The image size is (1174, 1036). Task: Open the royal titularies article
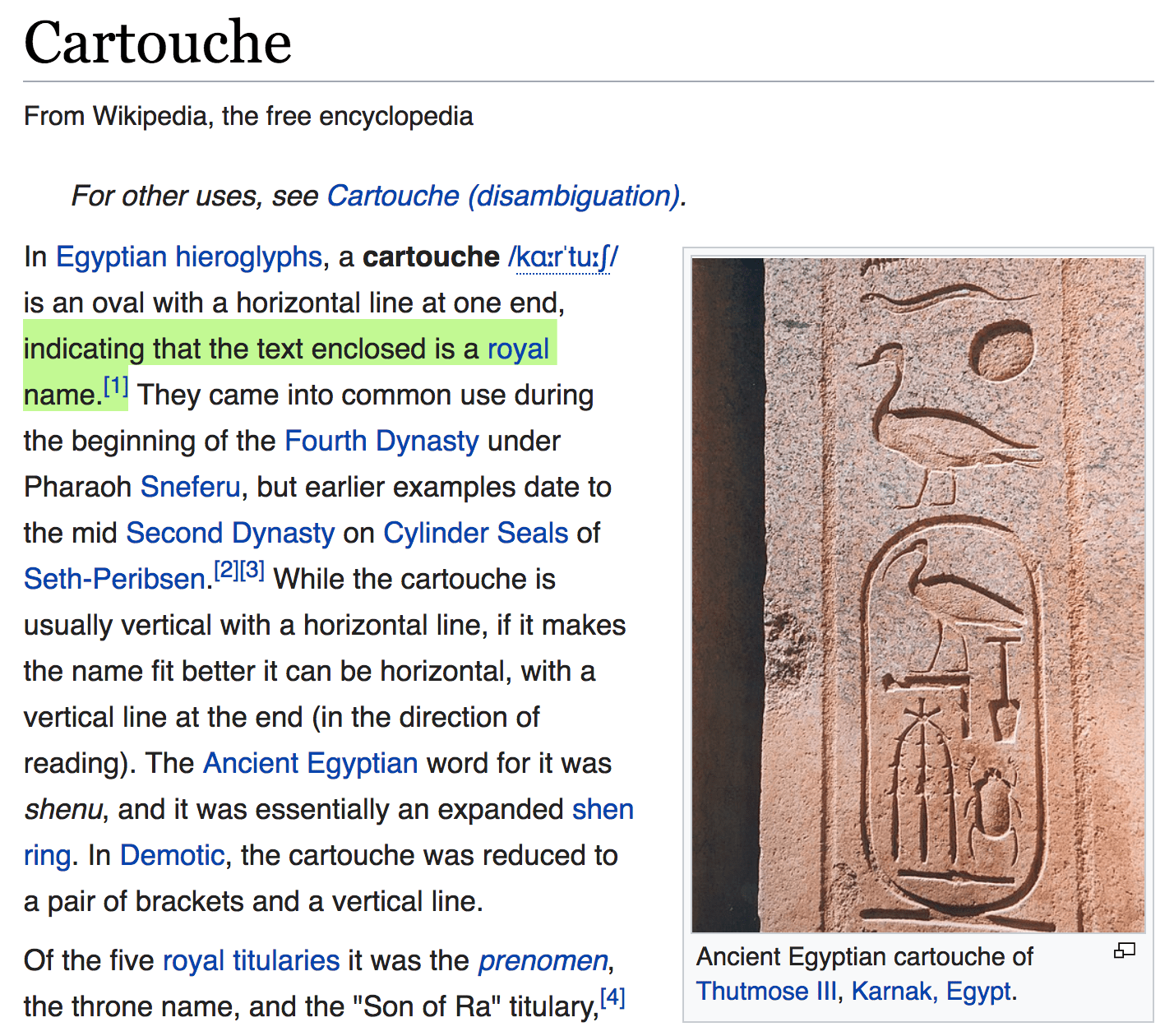tap(250, 960)
